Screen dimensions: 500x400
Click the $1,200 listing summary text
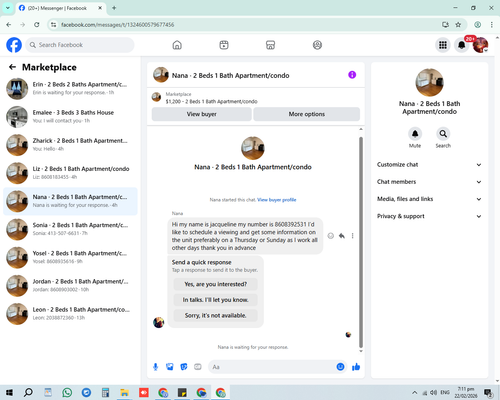tap(212, 102)
